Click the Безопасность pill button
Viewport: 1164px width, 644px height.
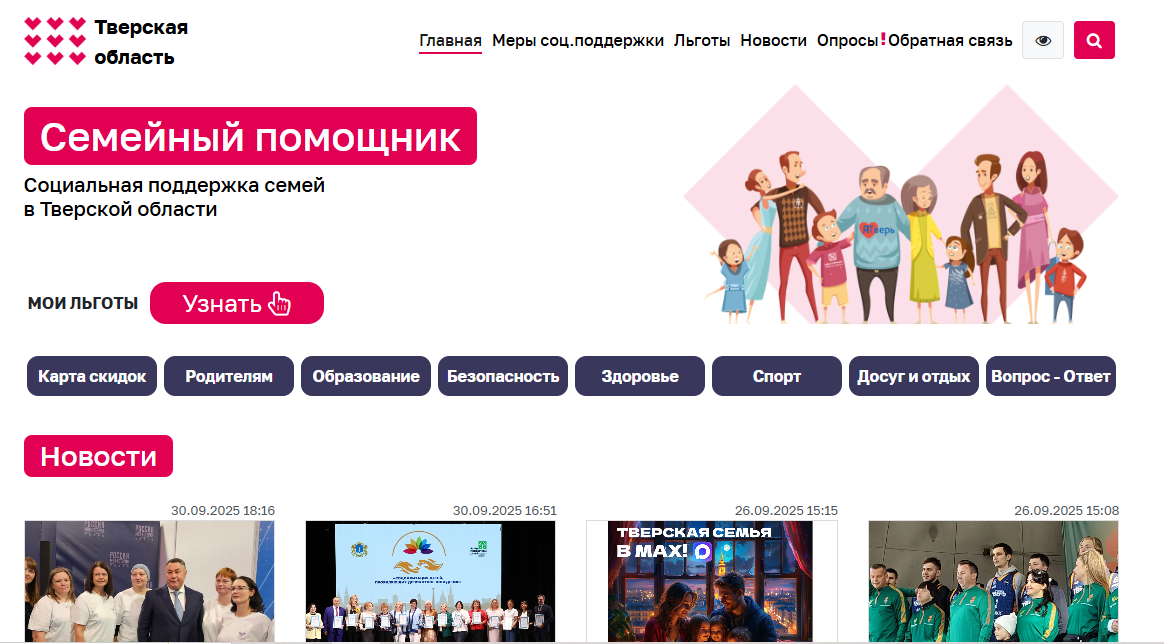[x=503, y=376]
